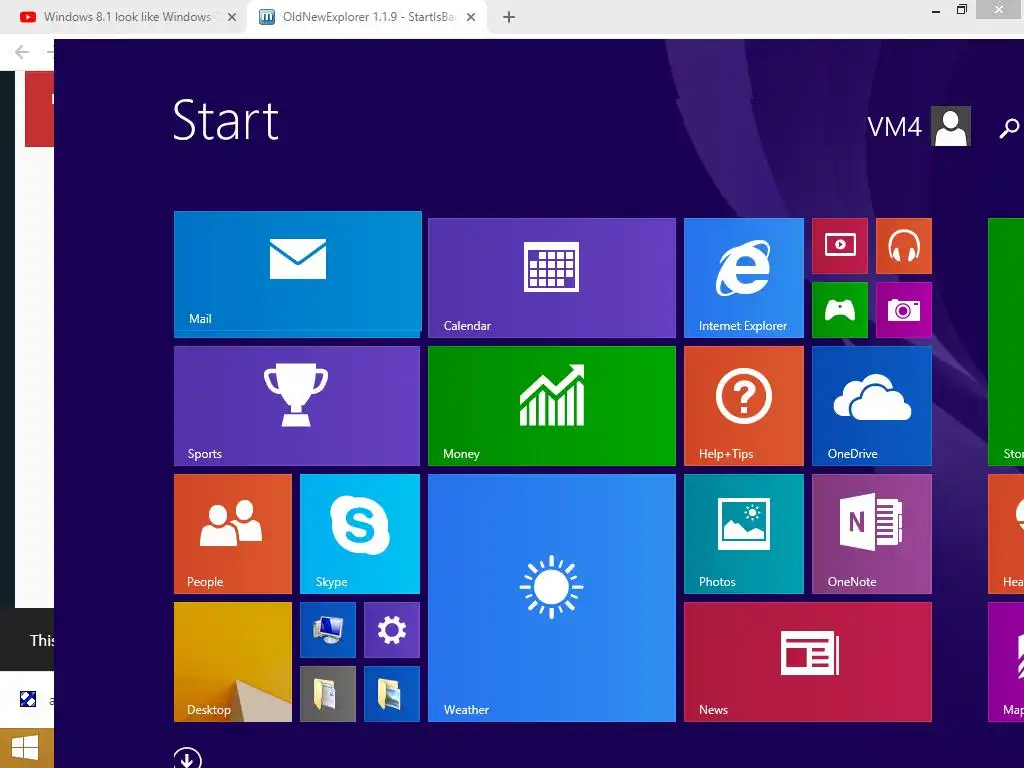The height and width of the screenshot is (768, 1024).
Task: Click the Windows Start button in taskbar
Action: tap(26, 748)
